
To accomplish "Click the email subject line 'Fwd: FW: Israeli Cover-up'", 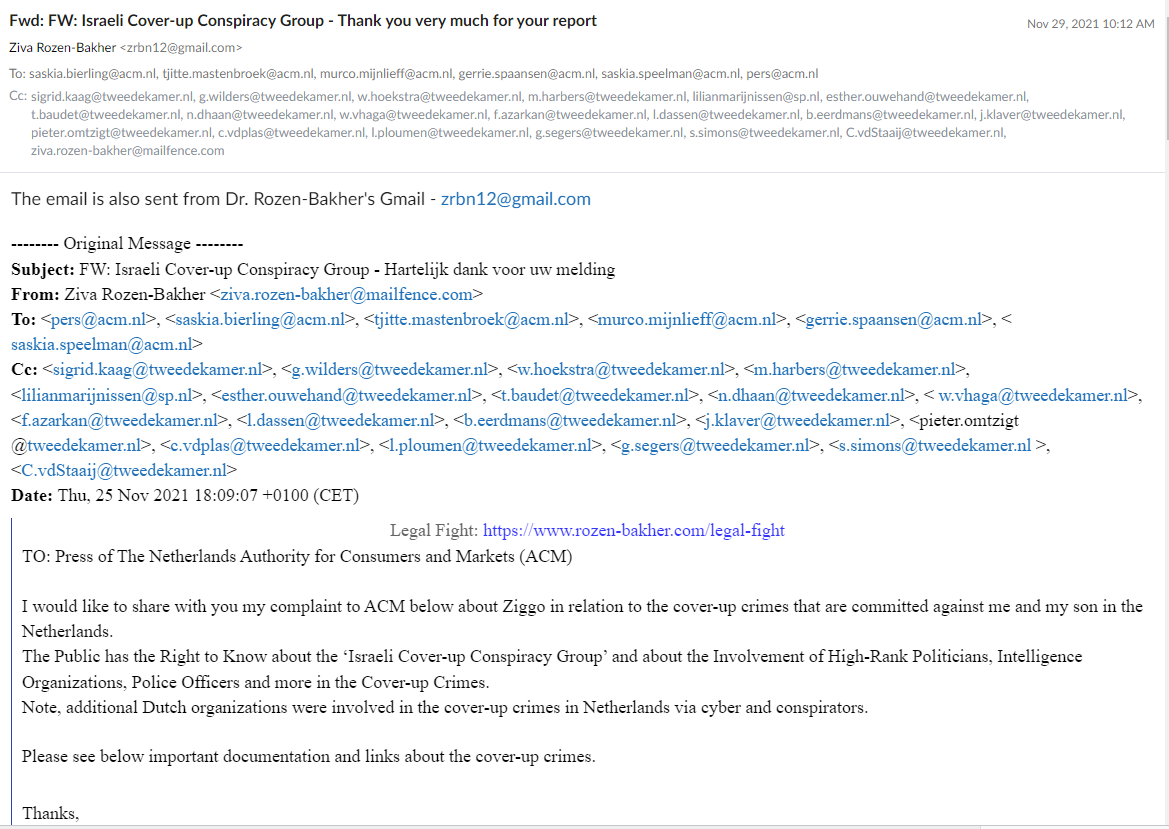I will click(303, 21).
